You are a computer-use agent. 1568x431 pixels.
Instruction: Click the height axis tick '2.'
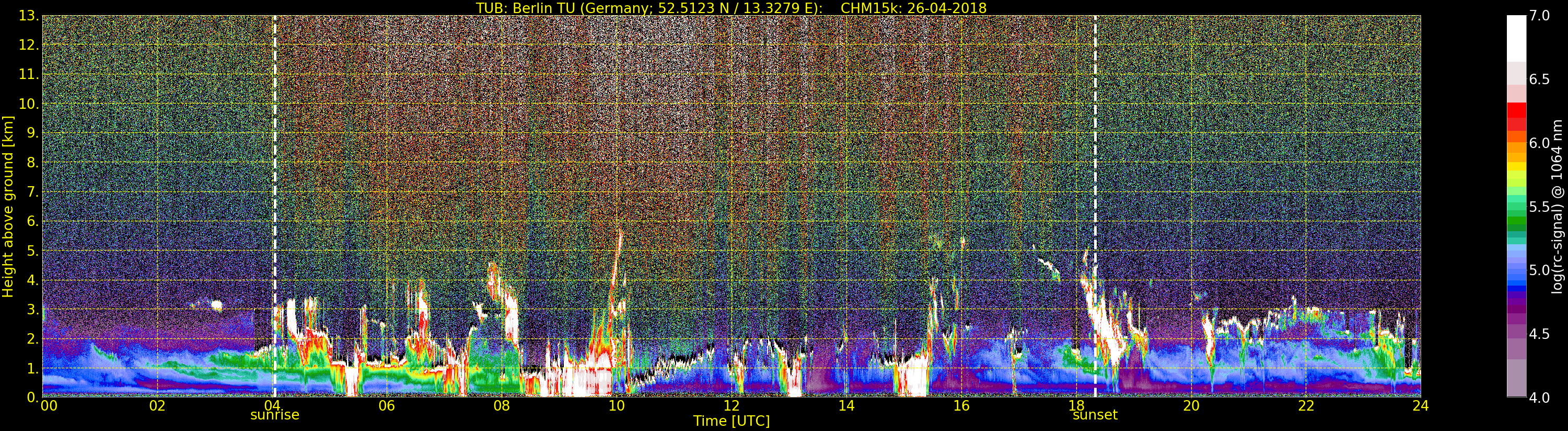[33, 339]
